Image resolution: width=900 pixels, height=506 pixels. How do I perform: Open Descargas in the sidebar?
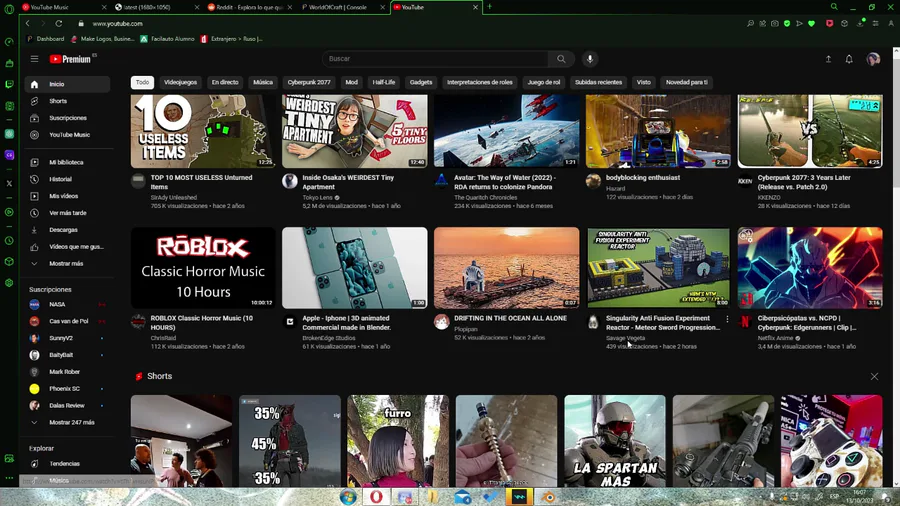pos(67,229)
